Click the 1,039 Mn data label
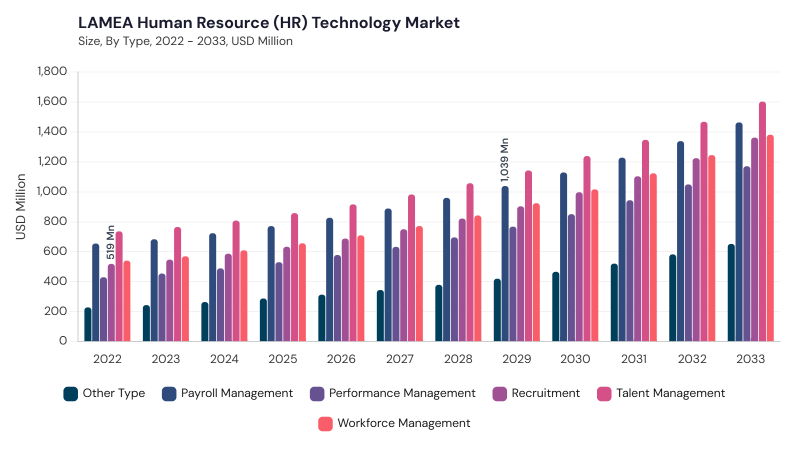Screen dimensions: 800x450 click(504, 160)
